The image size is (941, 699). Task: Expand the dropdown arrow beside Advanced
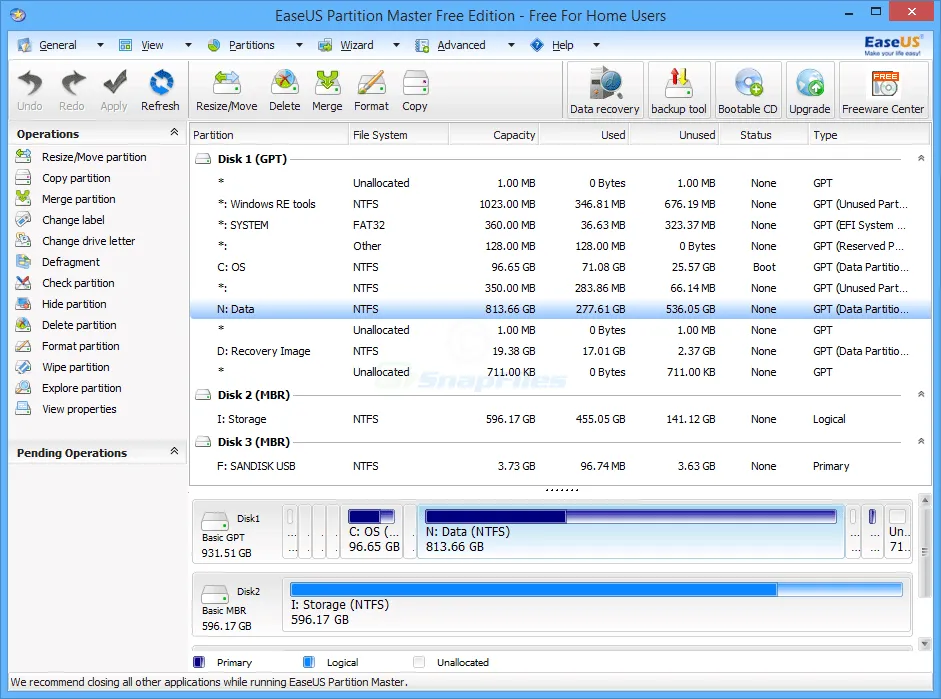pyautogui.click(x=511, y=45)
